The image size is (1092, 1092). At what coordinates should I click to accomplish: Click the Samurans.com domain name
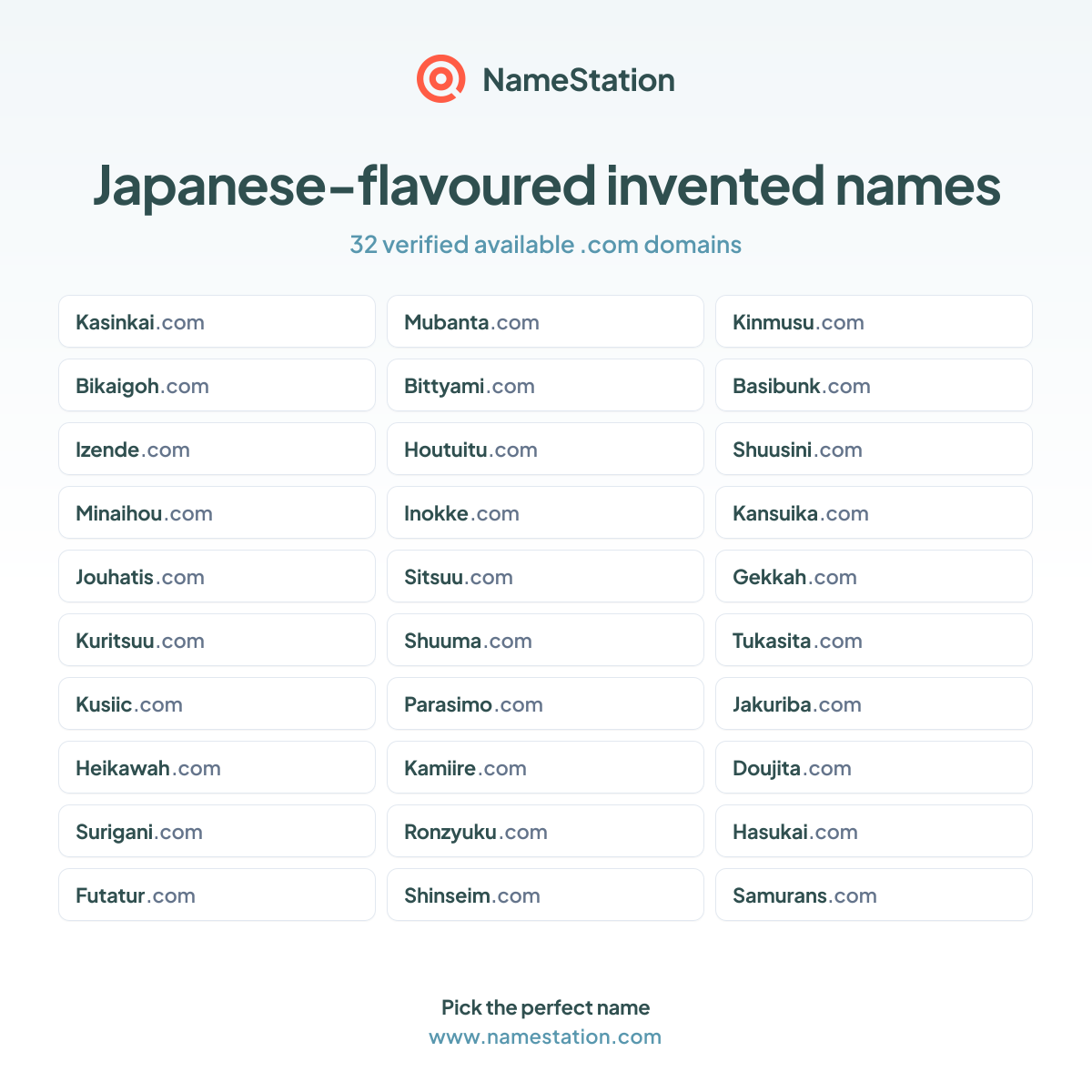[804, 895]
